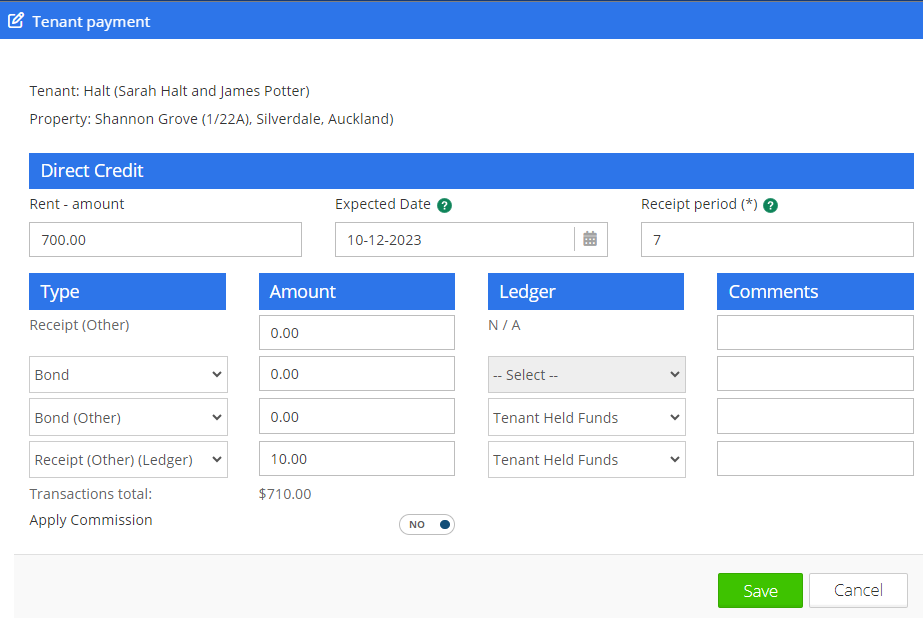This screenshot has height=618, width=923.
Task: Click the Property: Shannon Grove address text
Action: point(211,119)
